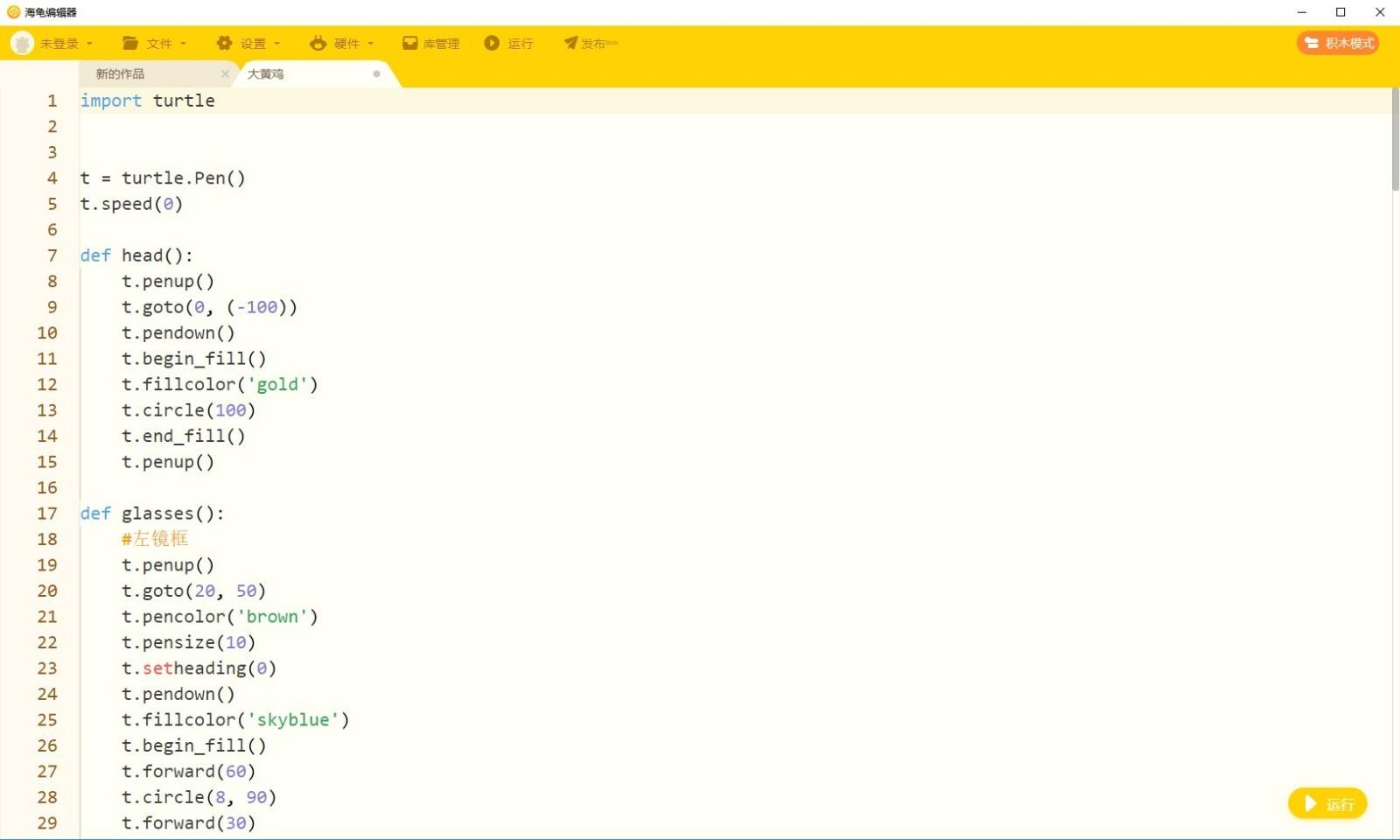Expand the 设置 dropdown arrow
The height and width of the screenshot is (840, 1400).
276,44
